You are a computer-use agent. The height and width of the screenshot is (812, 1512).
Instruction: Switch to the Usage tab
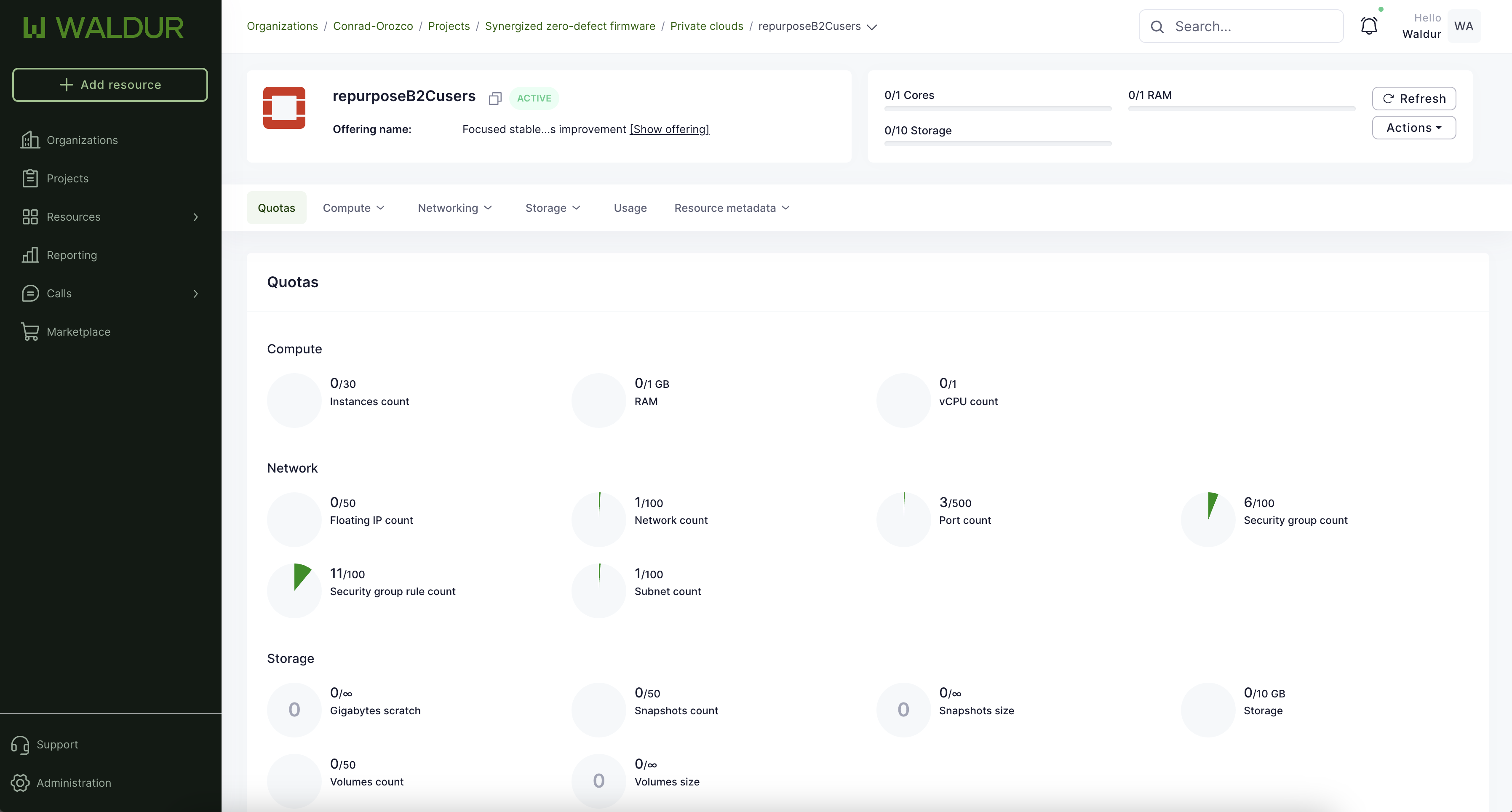click(x=630, y=208)
